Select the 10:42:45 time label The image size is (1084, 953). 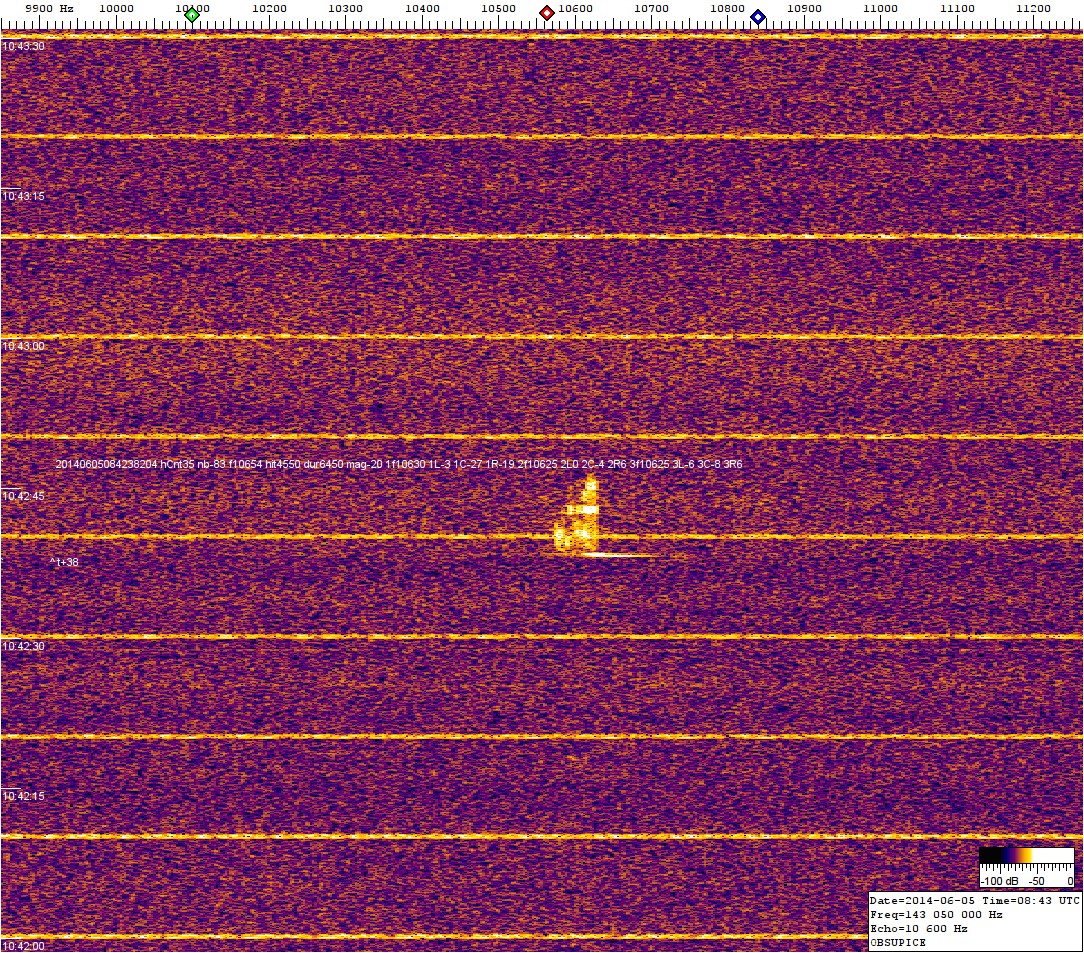[x=24, y=496]
